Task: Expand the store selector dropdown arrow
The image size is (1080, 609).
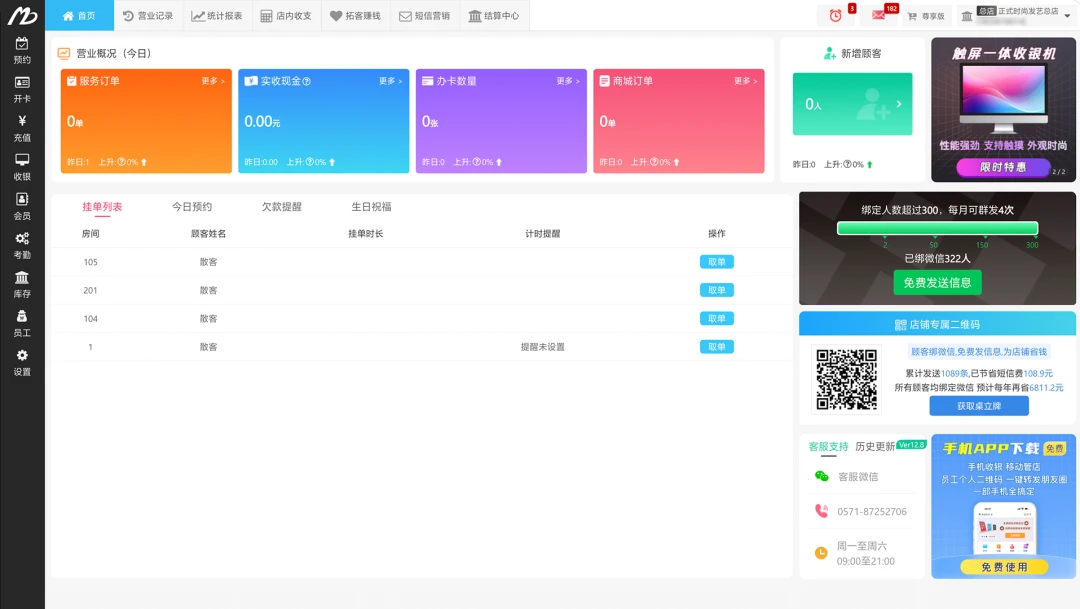Action: coord(1068,16)
